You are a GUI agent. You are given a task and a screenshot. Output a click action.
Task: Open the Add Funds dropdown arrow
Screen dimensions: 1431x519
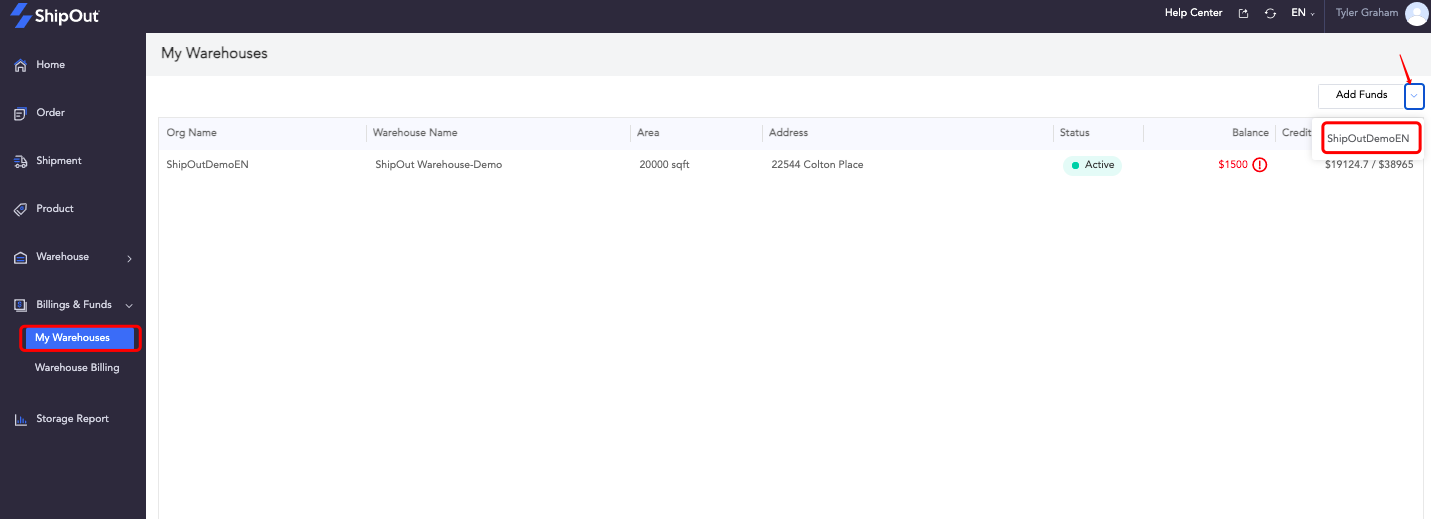pos(1414,95)
